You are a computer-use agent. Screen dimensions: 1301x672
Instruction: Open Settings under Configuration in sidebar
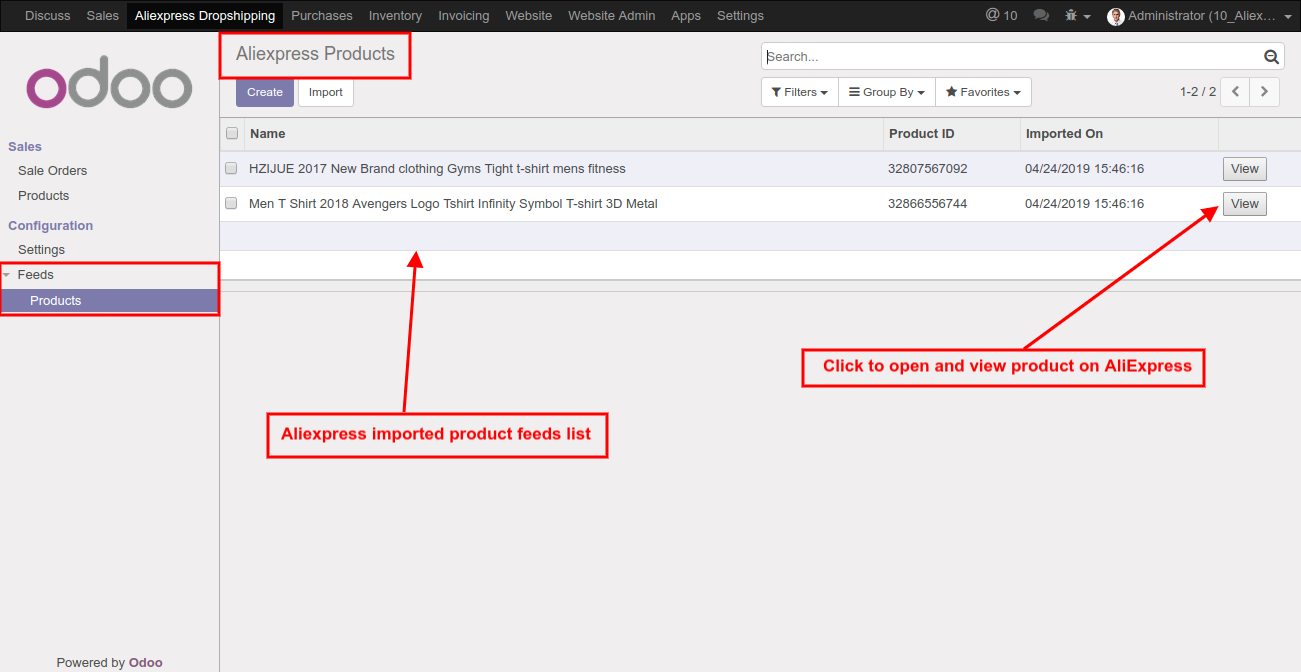point(42,250)
